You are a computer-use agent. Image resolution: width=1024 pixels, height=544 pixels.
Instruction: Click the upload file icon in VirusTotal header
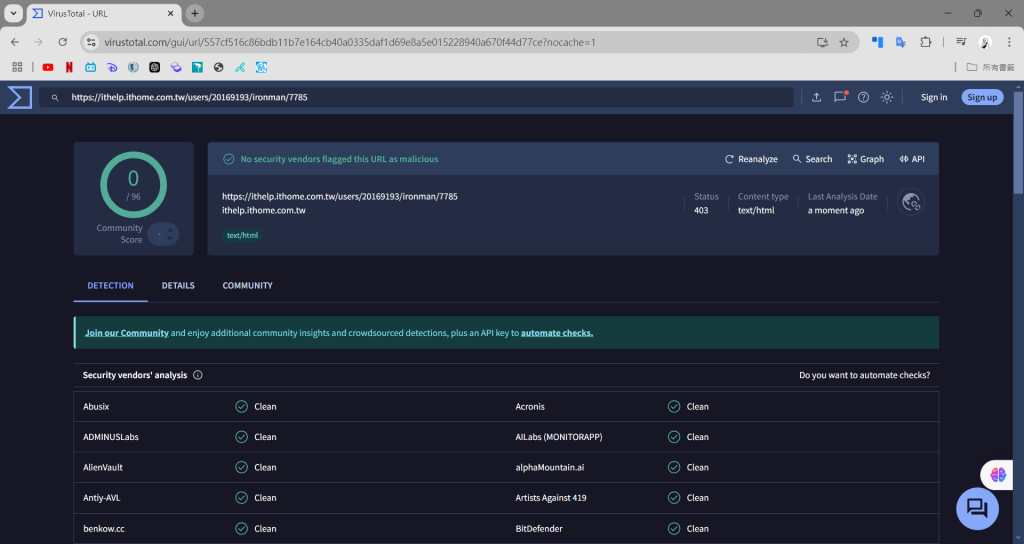[x=816, y=97]
